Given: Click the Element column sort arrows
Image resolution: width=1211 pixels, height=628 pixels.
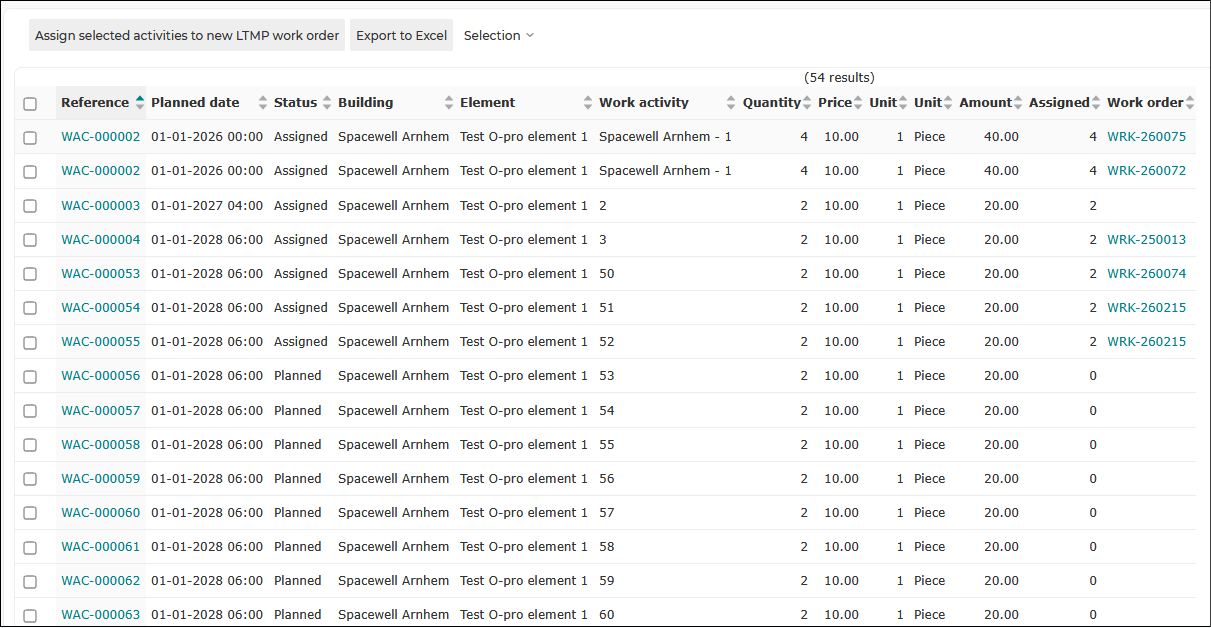Looking at the screenshot, I should click(588, 102).
